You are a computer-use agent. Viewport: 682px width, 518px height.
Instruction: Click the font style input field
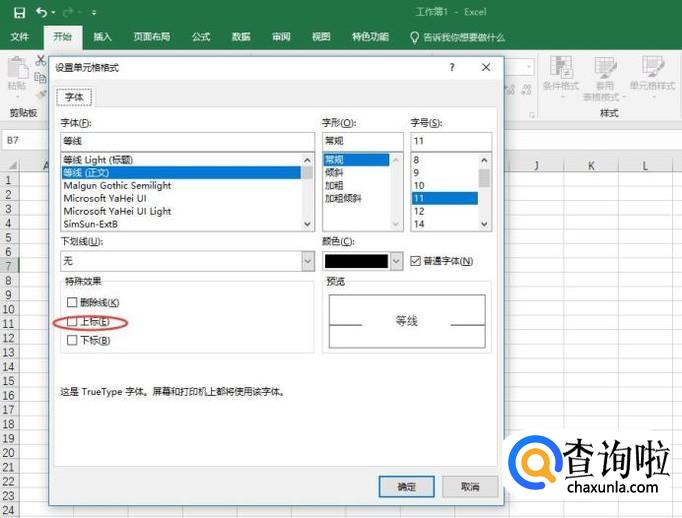(363, 141)
